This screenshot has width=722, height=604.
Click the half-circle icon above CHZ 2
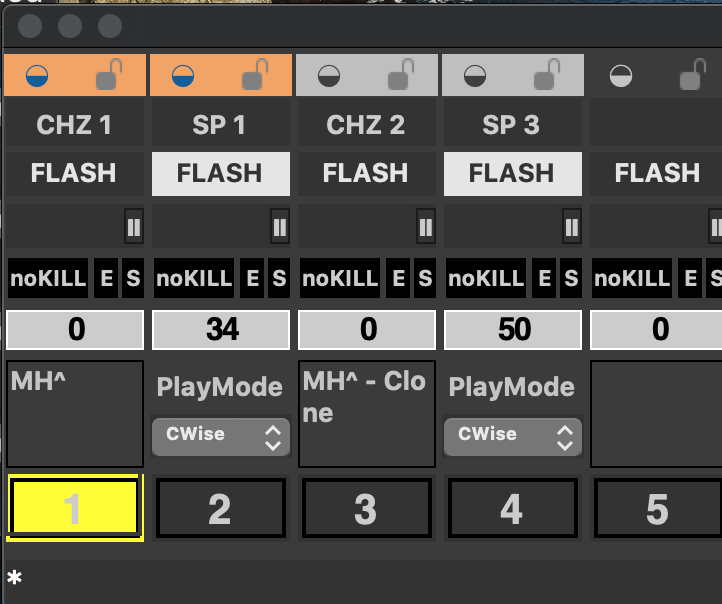click(x=329, y=75)
